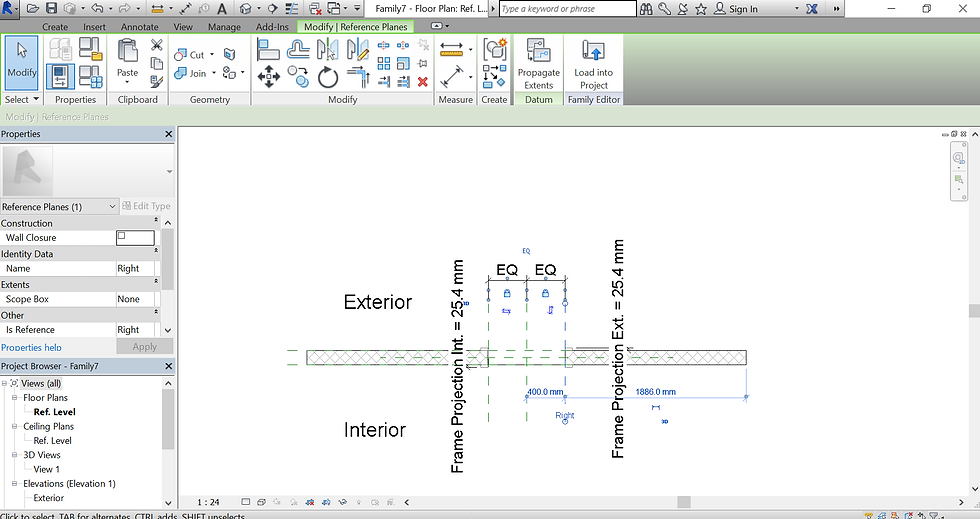This screenshot has width=980, height=519.
Task: Choose Mirror - Draw Axis tool
Action: click(x=358, y=49)
